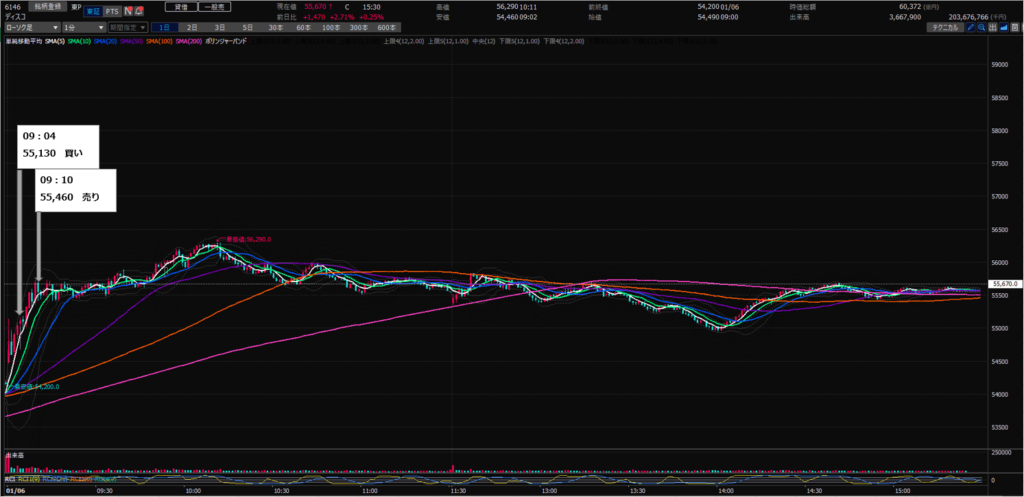Image resolution: width=1024 pixels, height=497 pixels.
Task: Open the ローソク足 chart type dropdown
Action: click(28, 28)
